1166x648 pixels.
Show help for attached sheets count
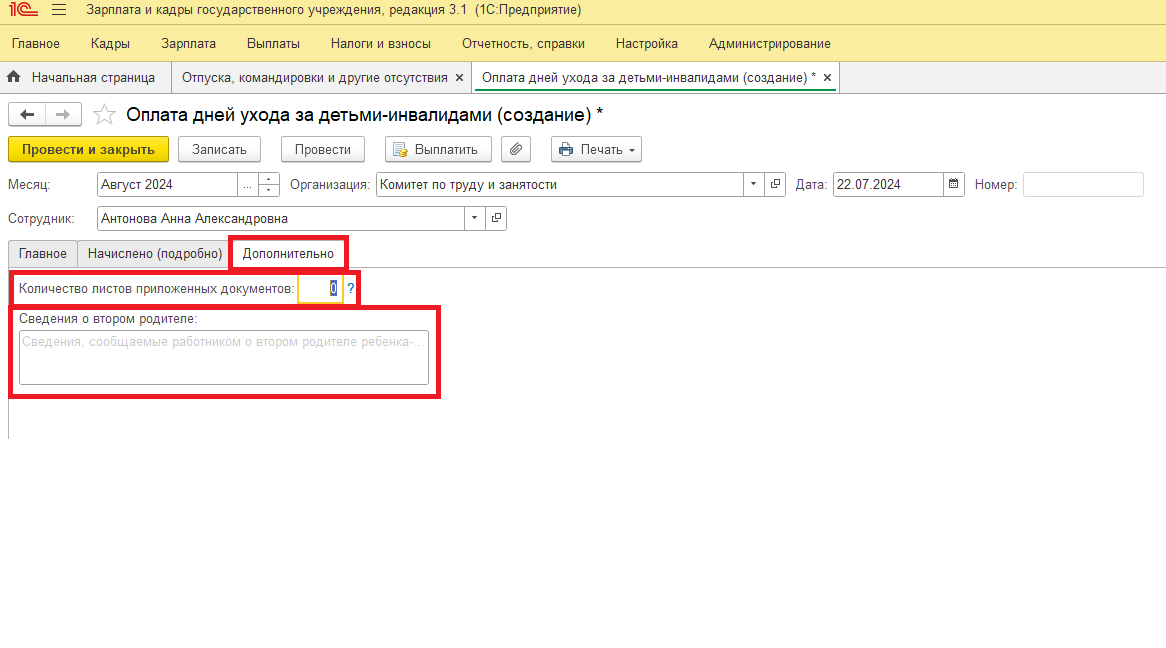[x=351, y=288]
